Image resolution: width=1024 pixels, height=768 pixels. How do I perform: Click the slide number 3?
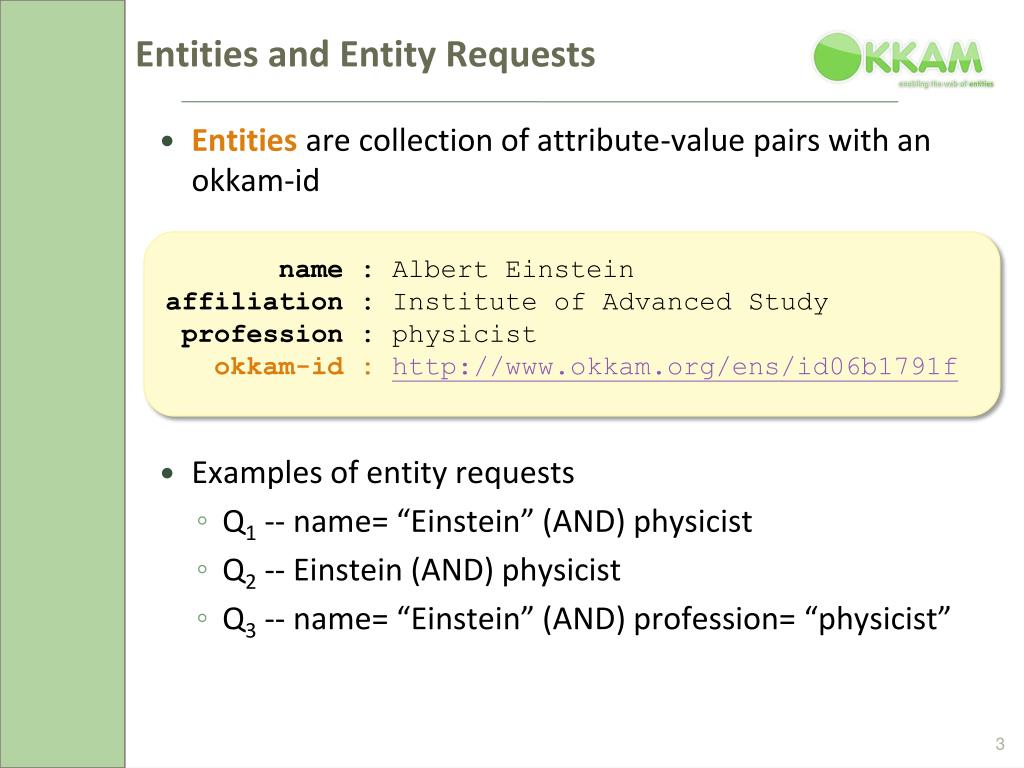click(x=999, y=743)
